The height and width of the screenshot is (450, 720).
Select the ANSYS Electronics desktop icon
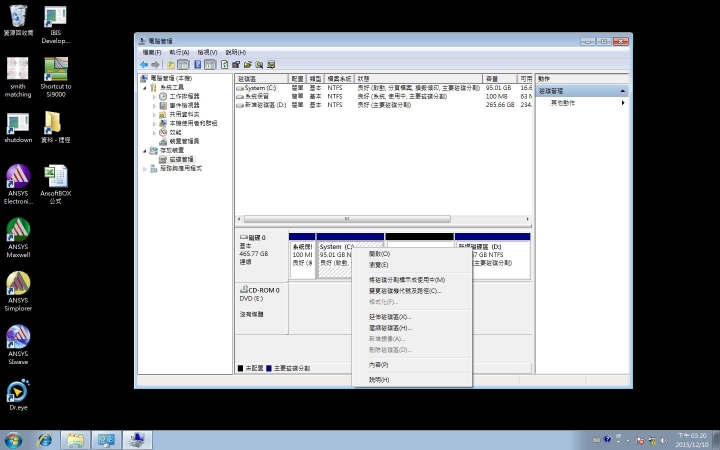point(18,185)
